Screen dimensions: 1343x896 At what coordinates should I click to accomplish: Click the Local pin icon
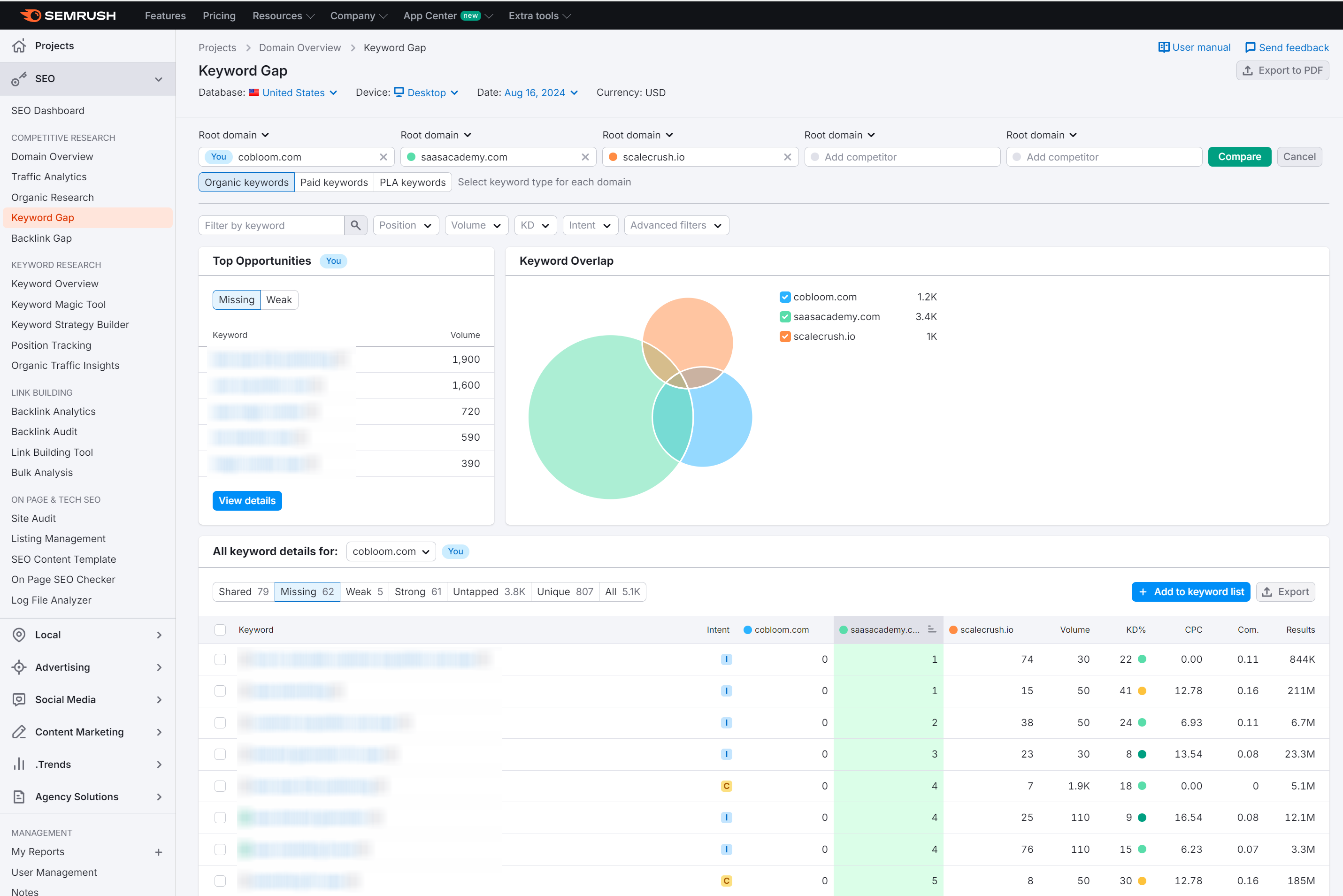pyautogui.click(x=19, y=635)
